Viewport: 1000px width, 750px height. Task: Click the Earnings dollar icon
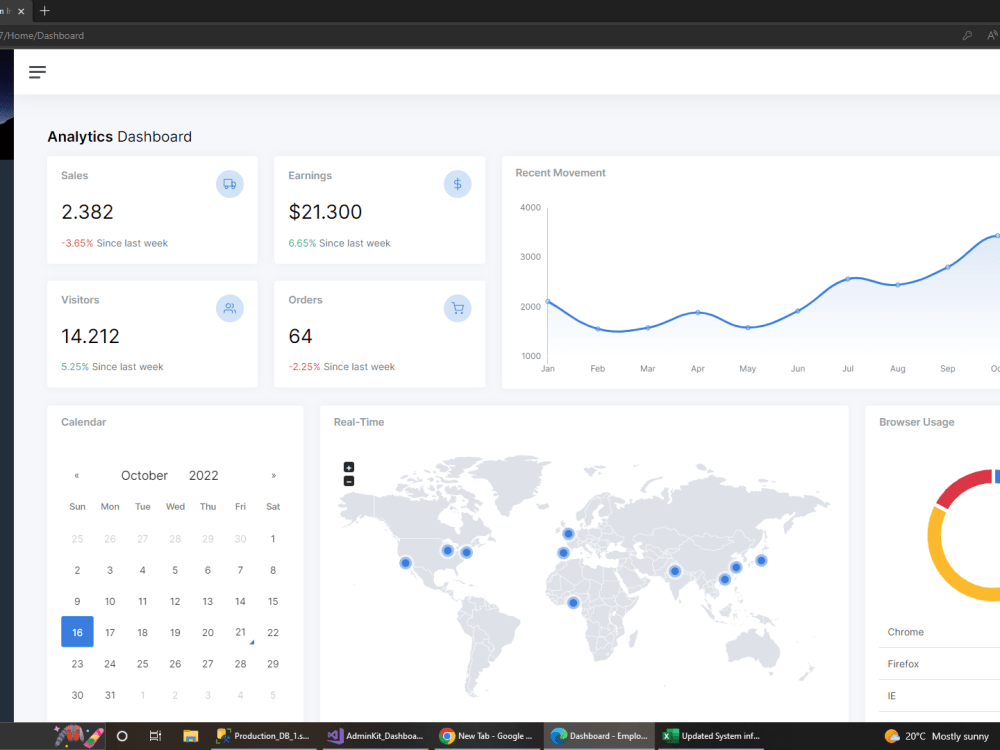click(x=457, y=184)
